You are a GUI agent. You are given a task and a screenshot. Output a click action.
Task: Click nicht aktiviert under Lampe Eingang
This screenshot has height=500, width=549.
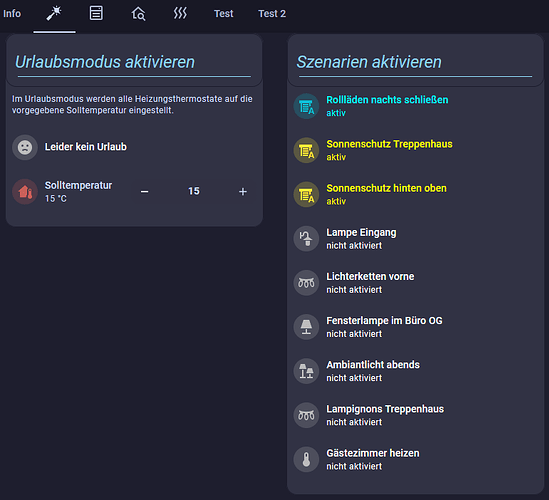(354, 245)
